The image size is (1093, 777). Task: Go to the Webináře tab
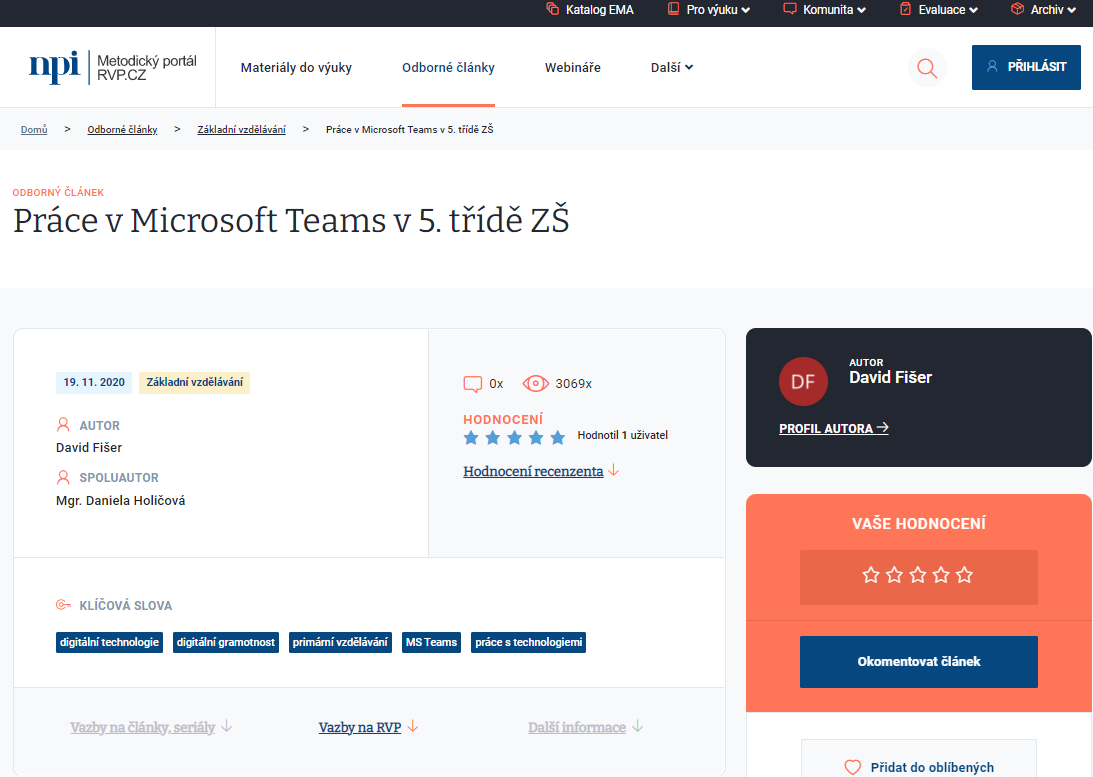pyautogui.click(x=572, y=68)
